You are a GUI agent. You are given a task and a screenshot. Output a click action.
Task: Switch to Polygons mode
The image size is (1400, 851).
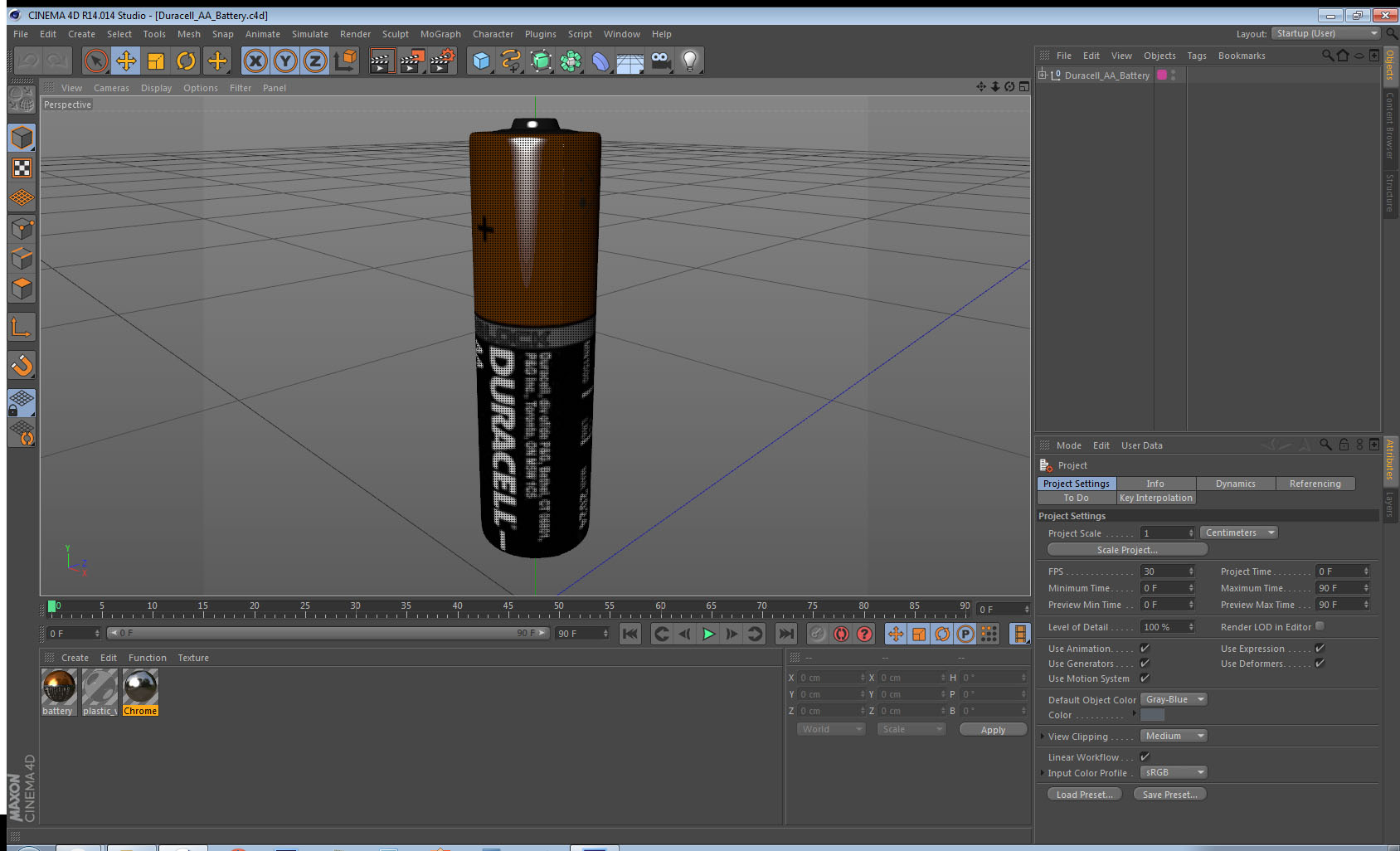(x=22, y=289)
